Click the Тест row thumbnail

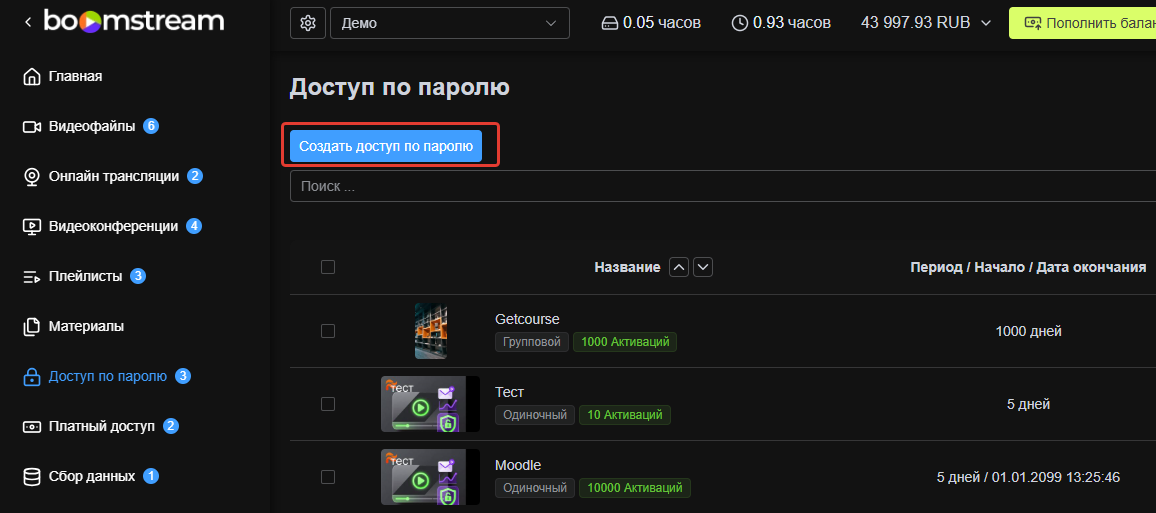coord(431,404)
